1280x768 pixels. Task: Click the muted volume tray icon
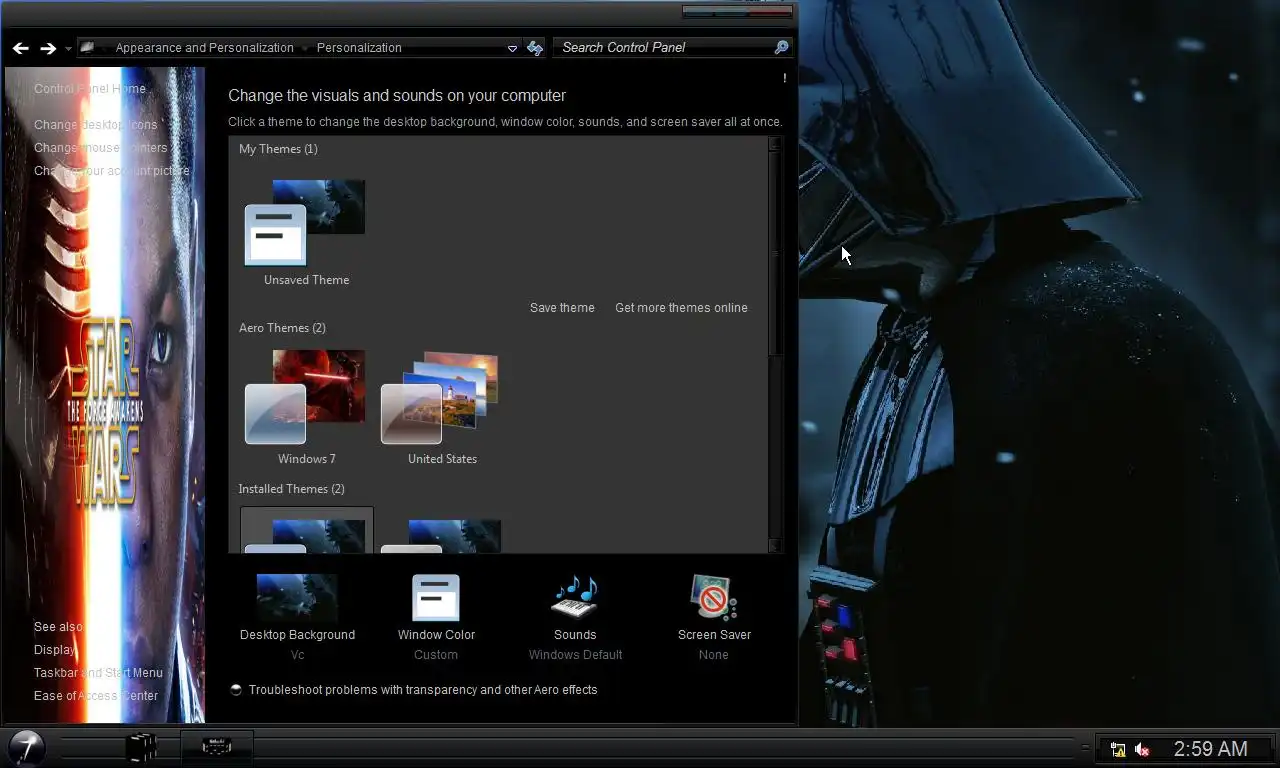[x=1142, y=749]
